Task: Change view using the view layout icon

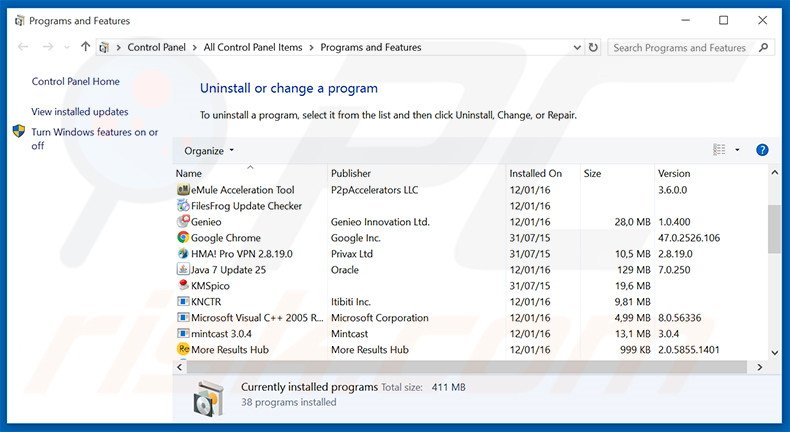Action: click(719, 150)
